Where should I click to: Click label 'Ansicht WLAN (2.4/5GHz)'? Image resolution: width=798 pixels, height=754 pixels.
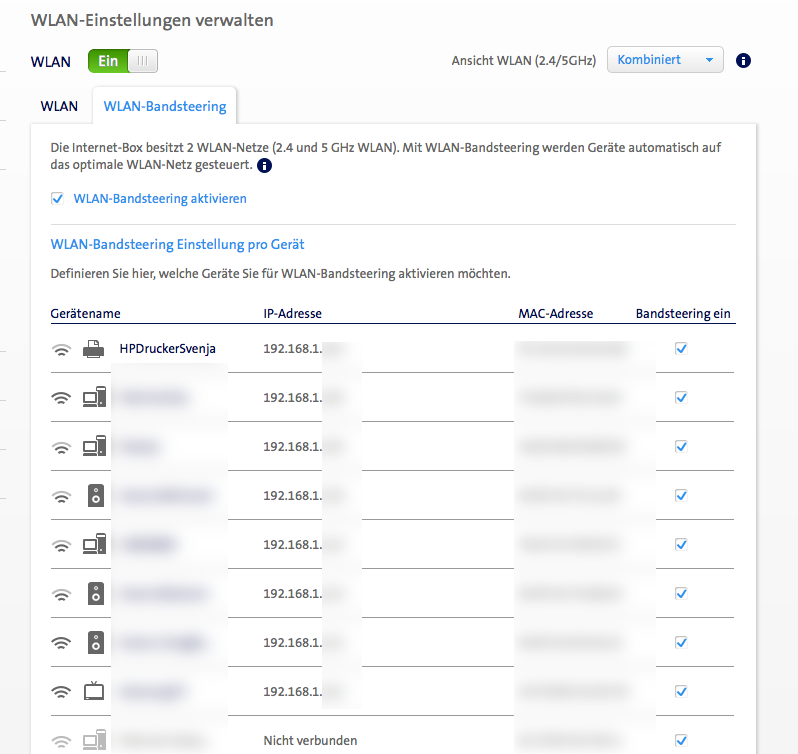tap(524, 61)
